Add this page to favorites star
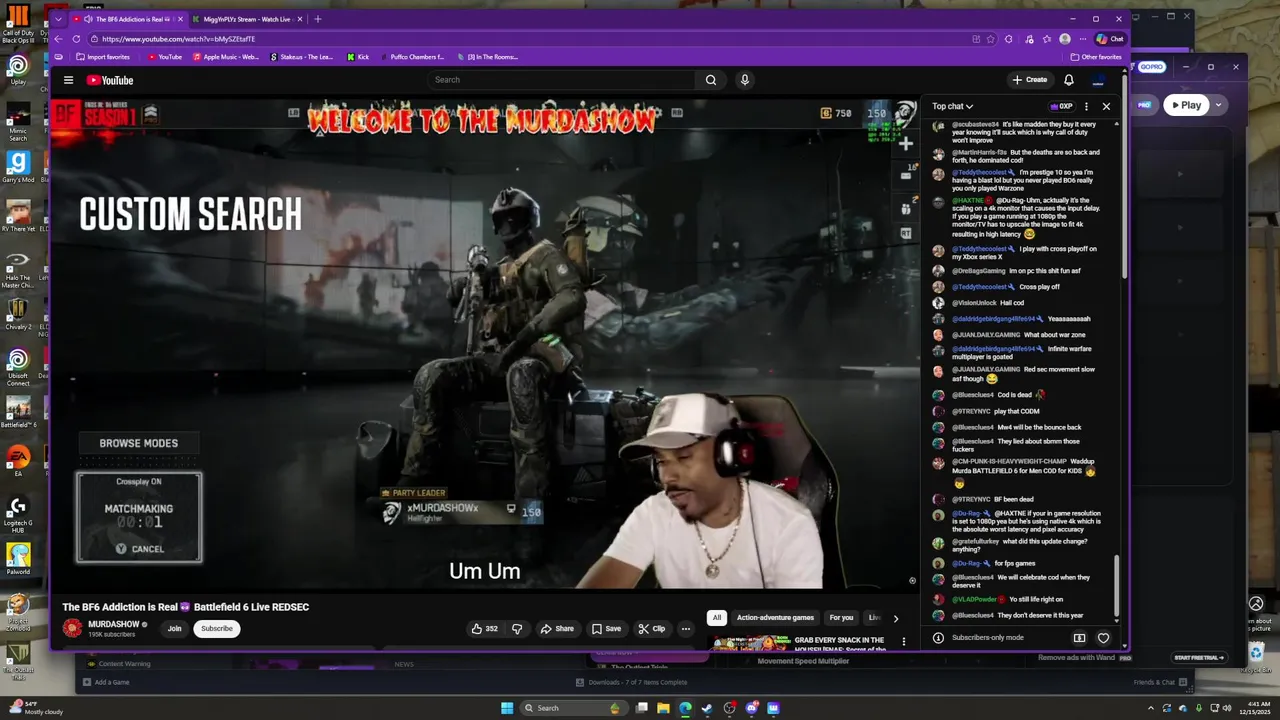The image size is (1280, 720). 991,39
